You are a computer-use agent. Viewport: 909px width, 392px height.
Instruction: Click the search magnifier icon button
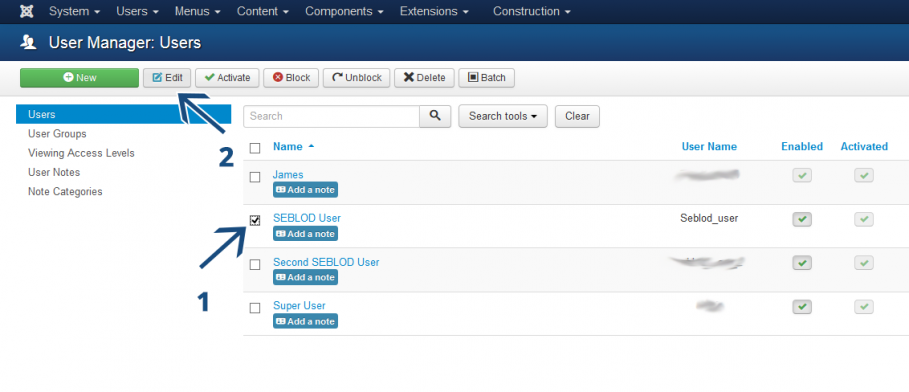[435, 116]
